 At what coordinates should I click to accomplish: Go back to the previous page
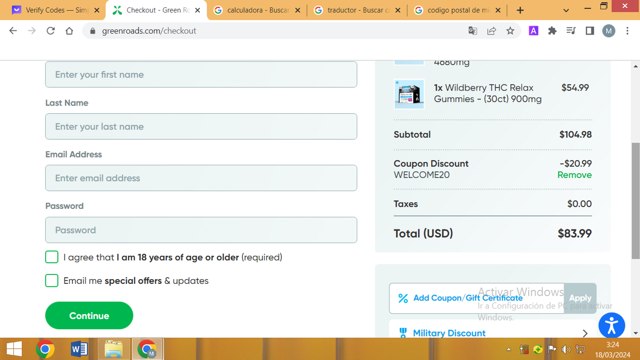tap(13, 31)
